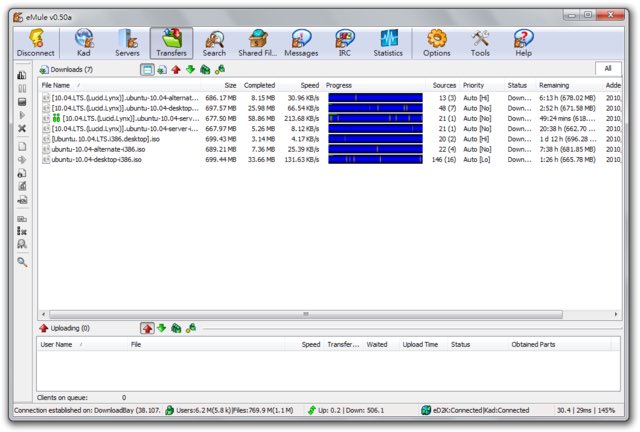Open the Tools menu
Screen dimensions: 640x432
pyautogui.click(x=480, y=43)
